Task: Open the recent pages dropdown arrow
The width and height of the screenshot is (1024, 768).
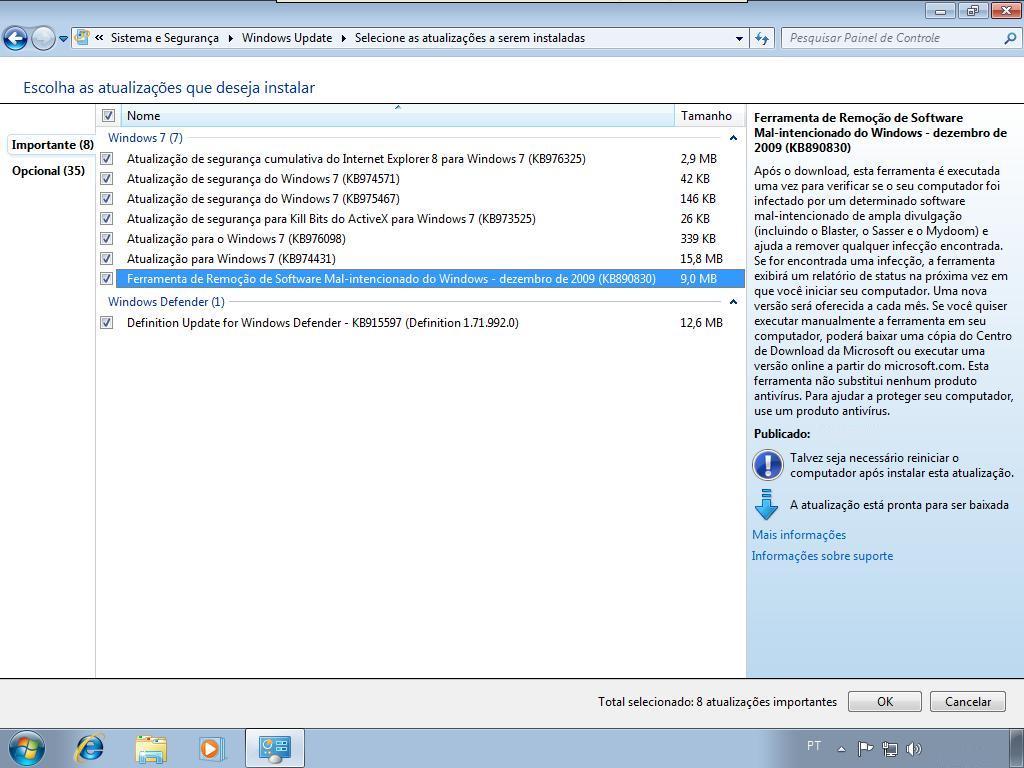Action: 63,39
